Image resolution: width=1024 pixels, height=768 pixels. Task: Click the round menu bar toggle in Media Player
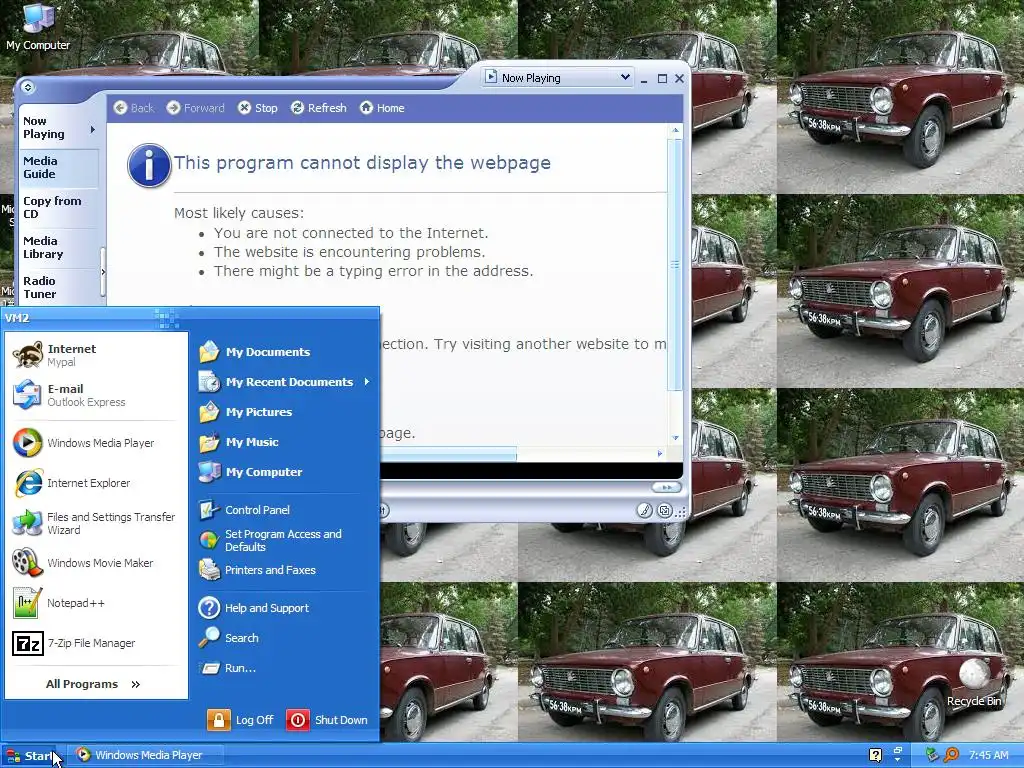click(27, 87)
